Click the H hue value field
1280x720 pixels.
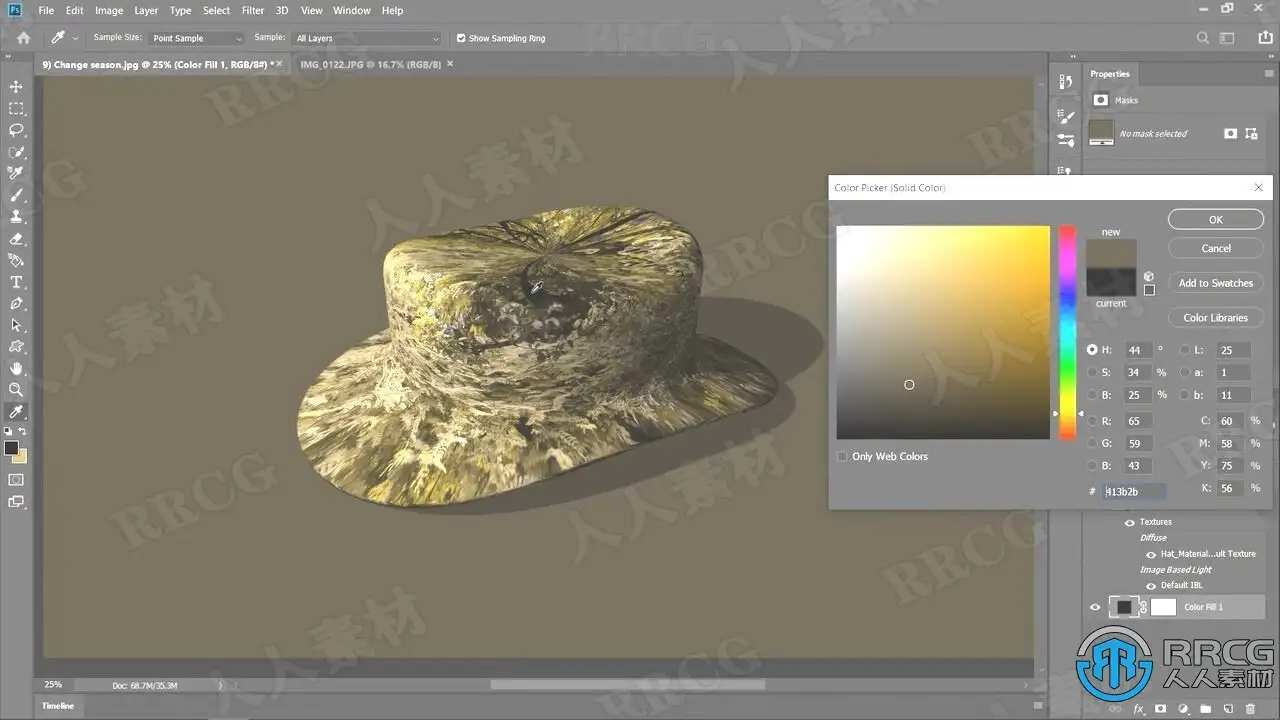coord(1137,350)
